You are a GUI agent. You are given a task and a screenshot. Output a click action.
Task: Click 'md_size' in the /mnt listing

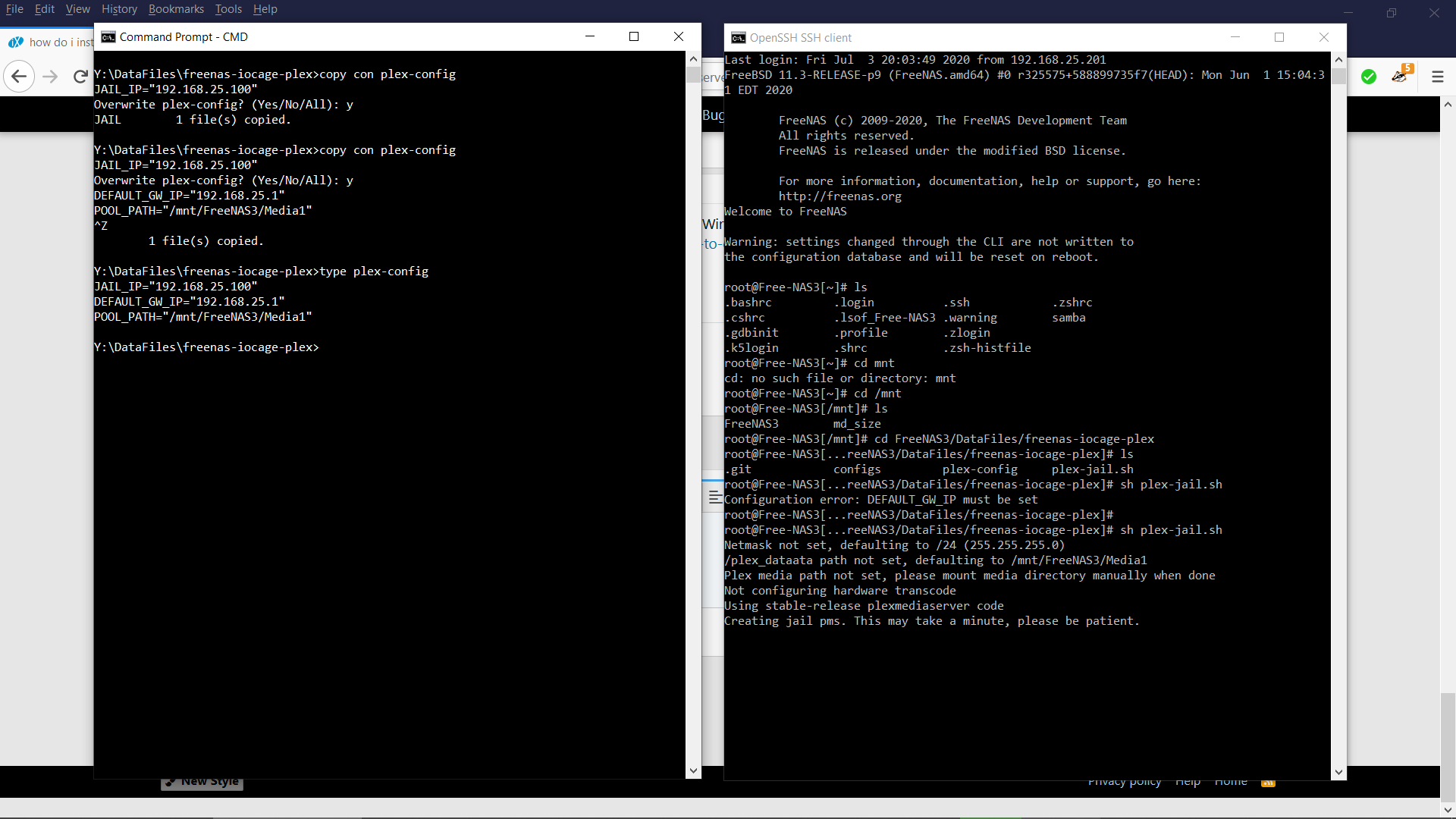click(x=857, y=424)
